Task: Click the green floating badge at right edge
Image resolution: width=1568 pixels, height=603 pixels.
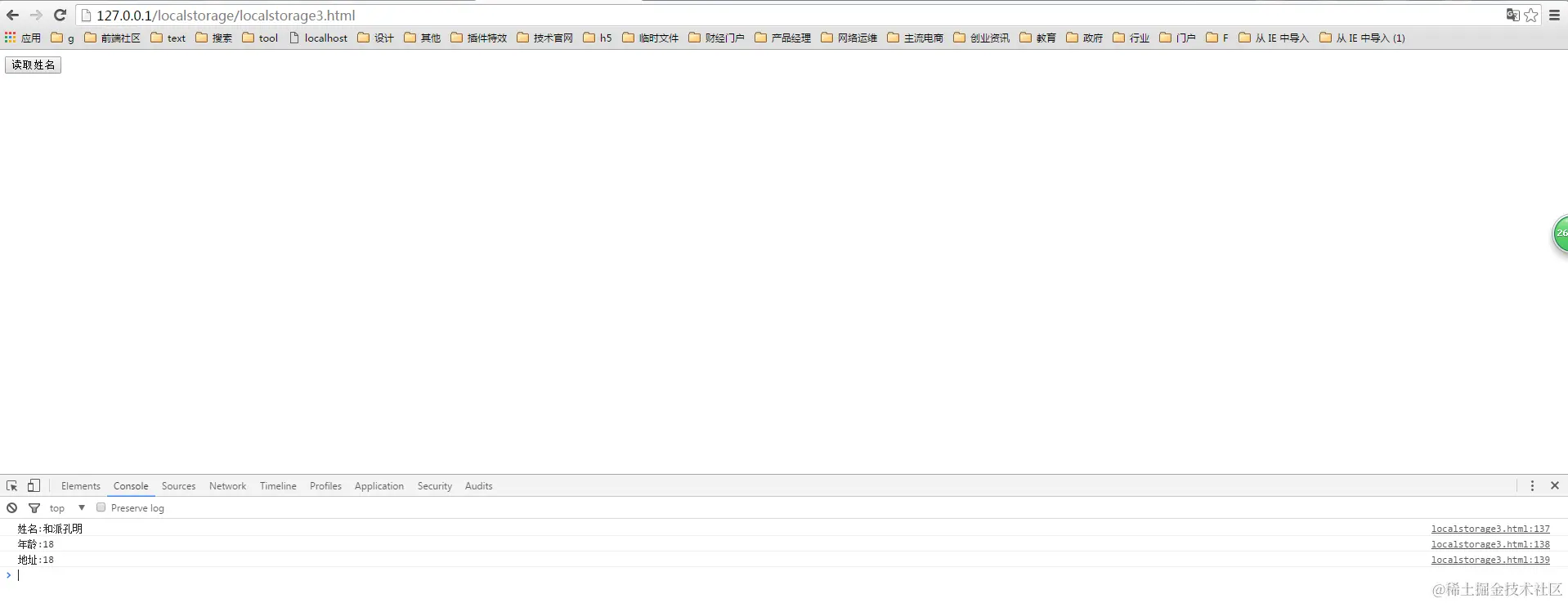Action: (x=1560, y=234)
